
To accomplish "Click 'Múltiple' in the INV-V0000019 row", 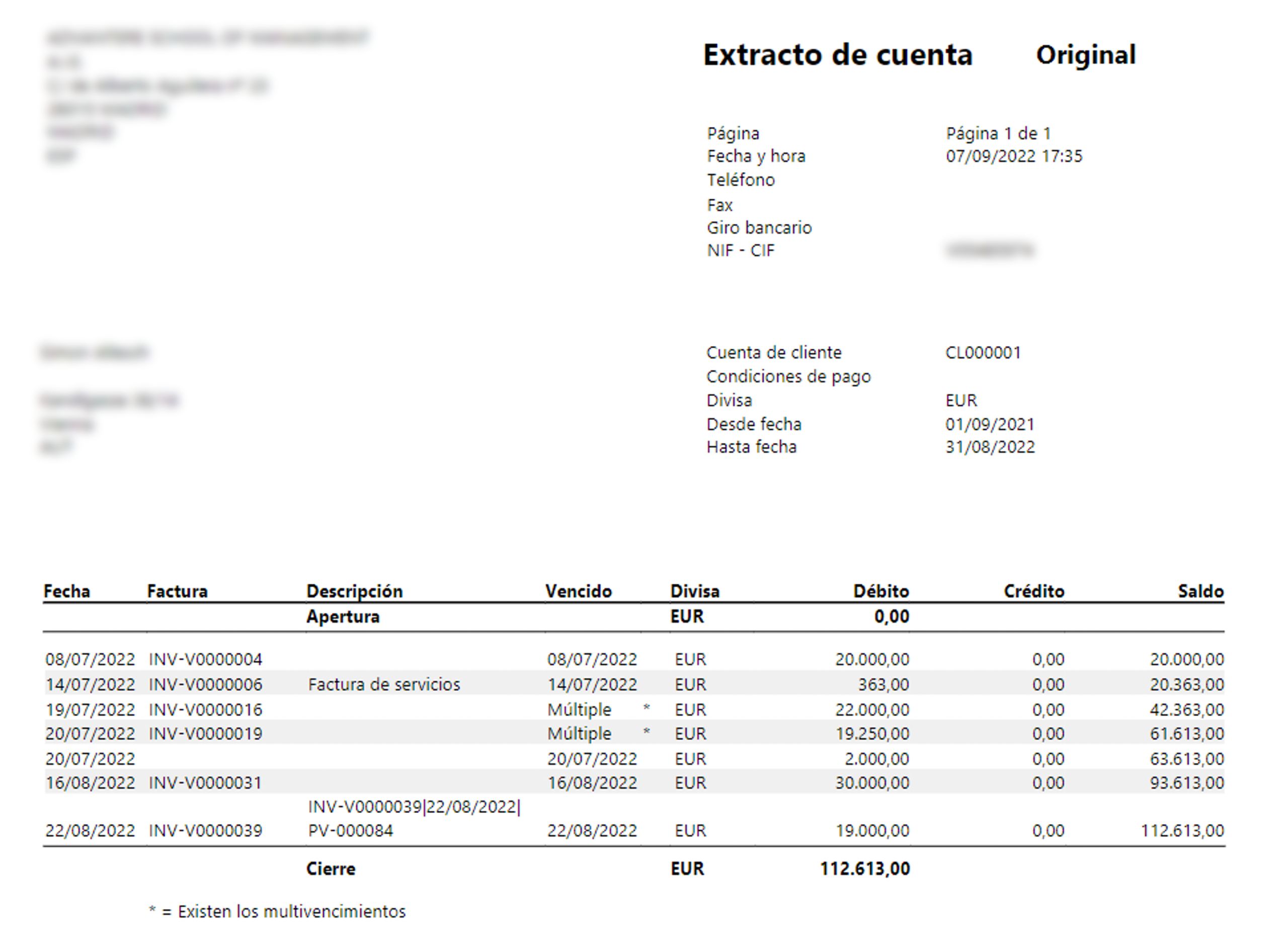I will [580, 734].
